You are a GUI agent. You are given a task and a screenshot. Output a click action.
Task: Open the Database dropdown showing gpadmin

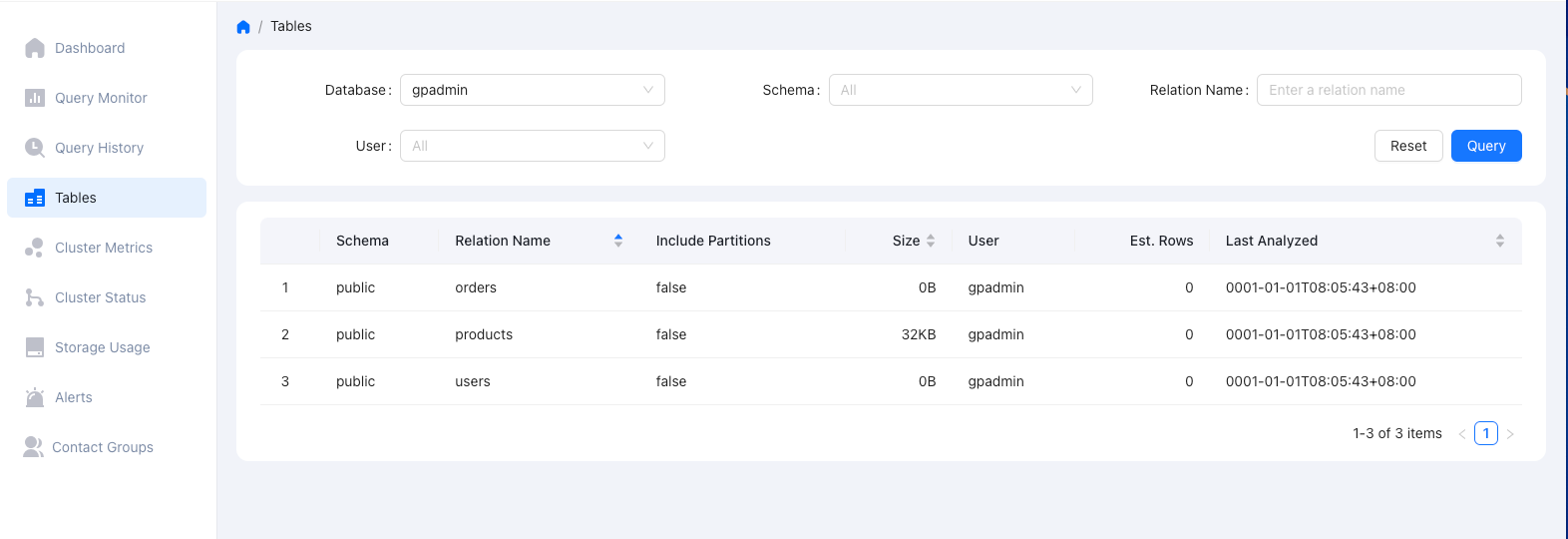(532, 90)
